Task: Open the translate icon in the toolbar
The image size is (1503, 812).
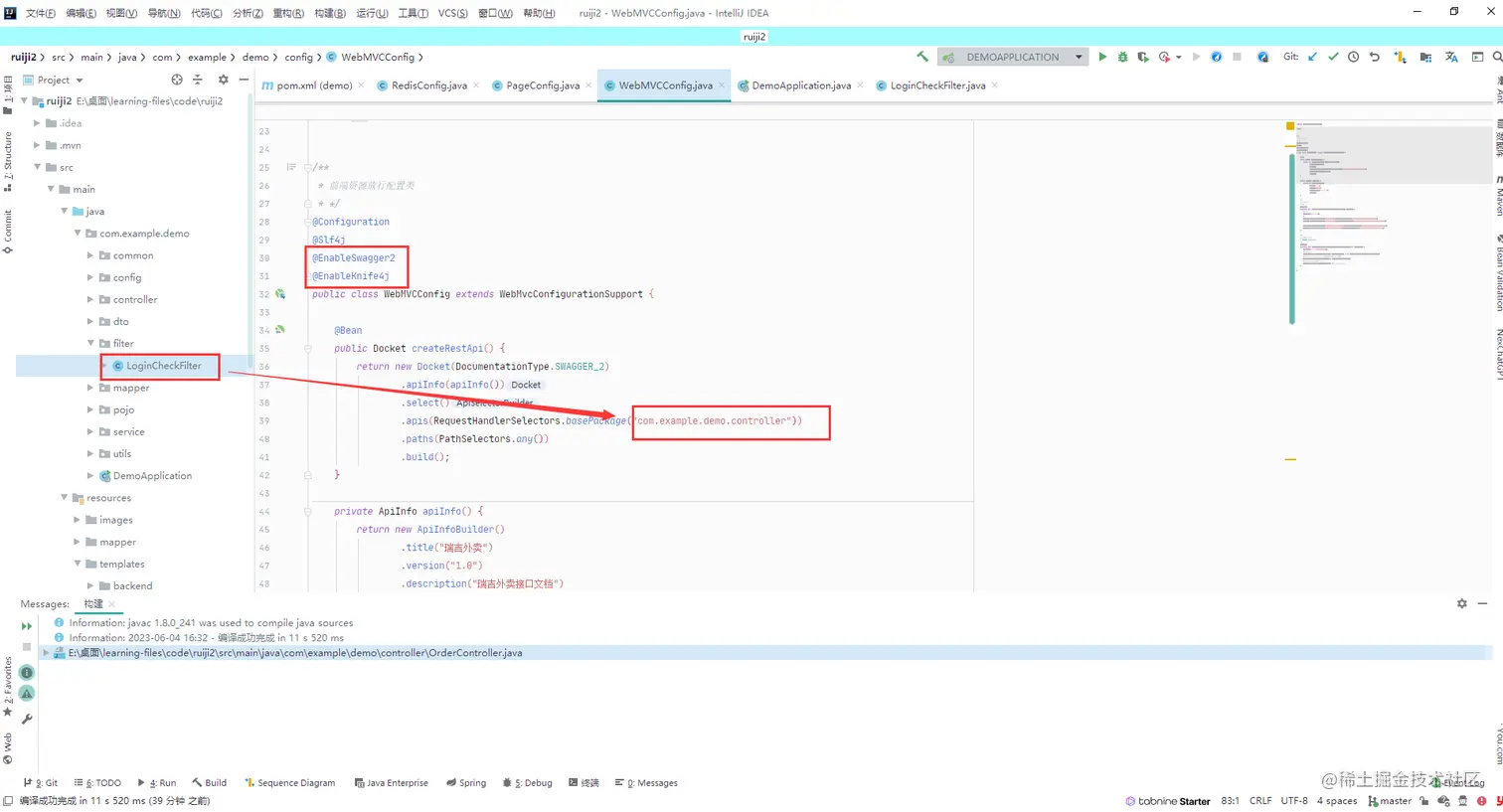Action: (1451, 57)
